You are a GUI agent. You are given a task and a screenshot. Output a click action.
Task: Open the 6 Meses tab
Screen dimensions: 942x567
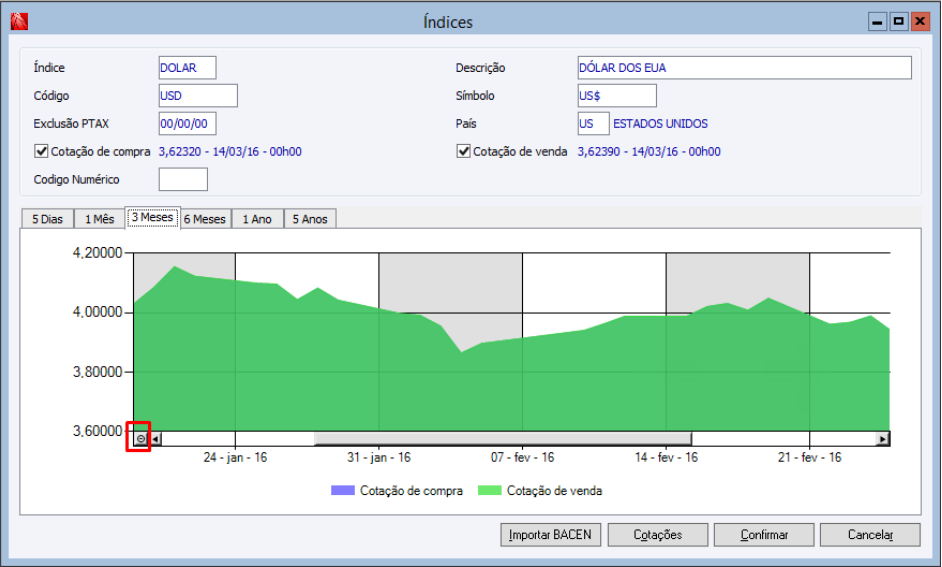tap(205, 219)
